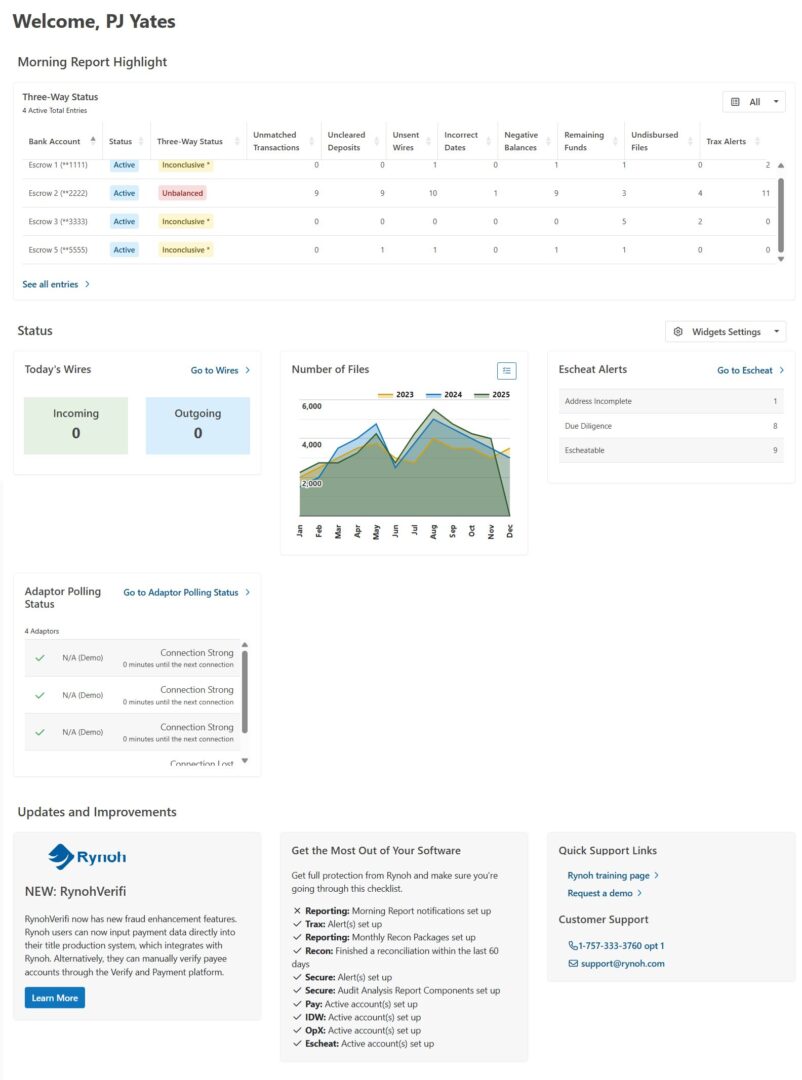The height and width of the screenshot is (1080, 802).
Task: Click the Escrow 2 (**2222) row
Action: coord(398,194)
